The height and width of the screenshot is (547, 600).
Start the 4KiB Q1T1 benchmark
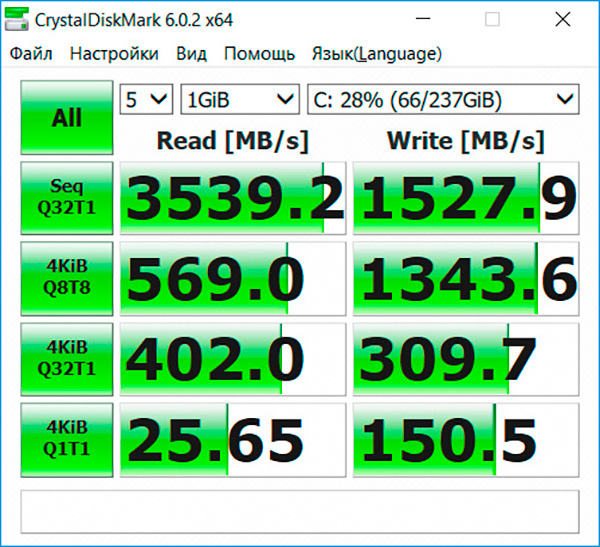click(x=67, y=438)
